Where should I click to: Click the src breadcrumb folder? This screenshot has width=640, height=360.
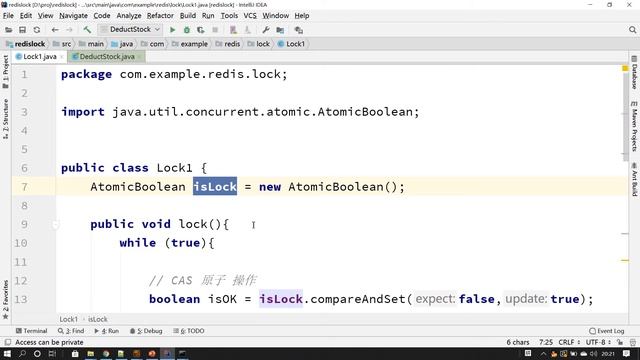click(62, 44)
